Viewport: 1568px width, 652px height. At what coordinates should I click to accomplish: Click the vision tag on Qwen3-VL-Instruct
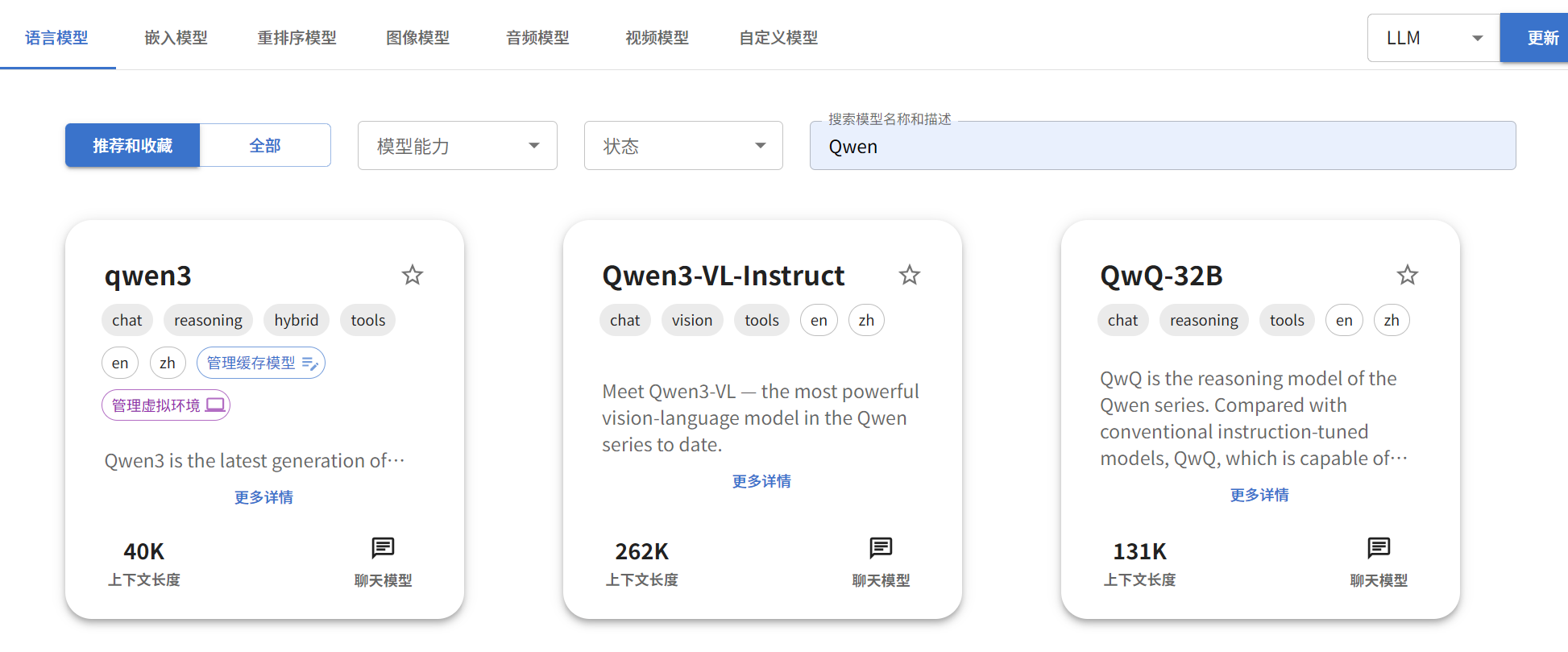(692, 320)
